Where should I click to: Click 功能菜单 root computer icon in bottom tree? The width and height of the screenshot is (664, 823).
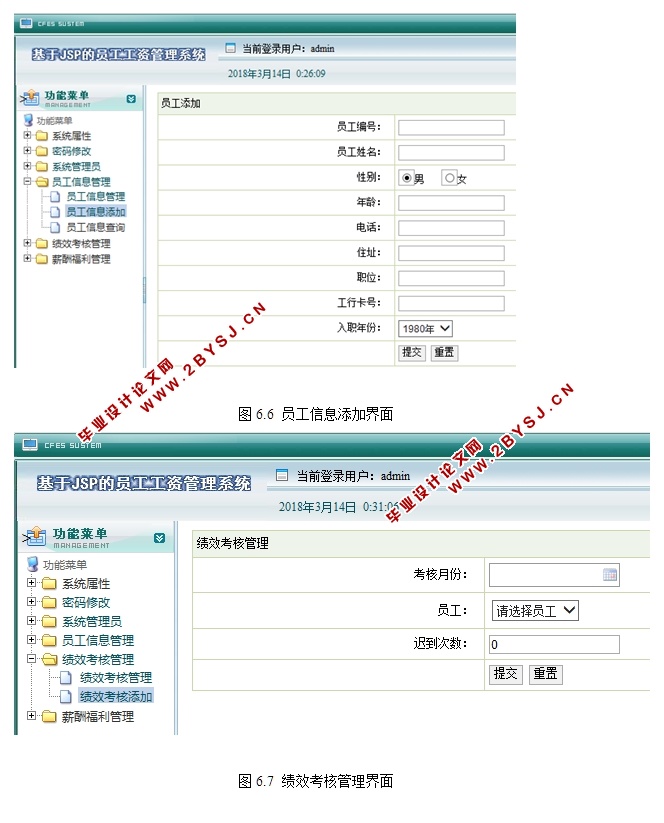33,564
